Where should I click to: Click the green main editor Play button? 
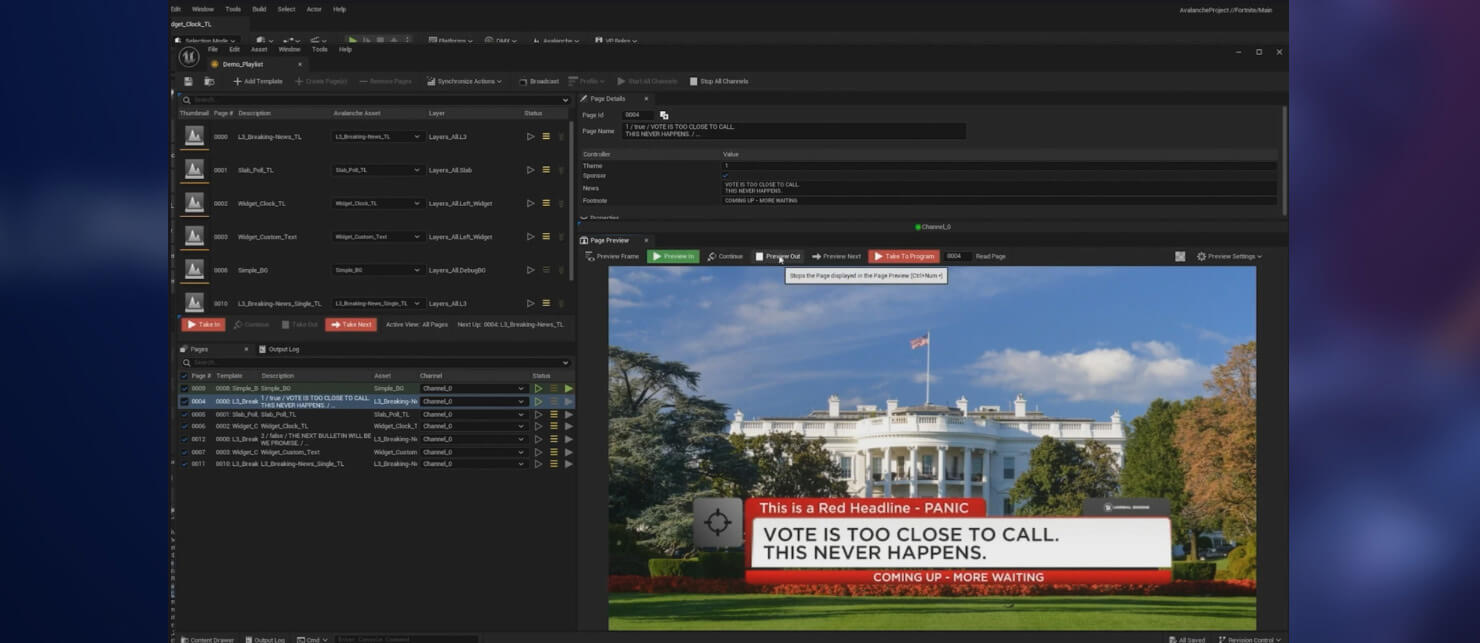352,40
